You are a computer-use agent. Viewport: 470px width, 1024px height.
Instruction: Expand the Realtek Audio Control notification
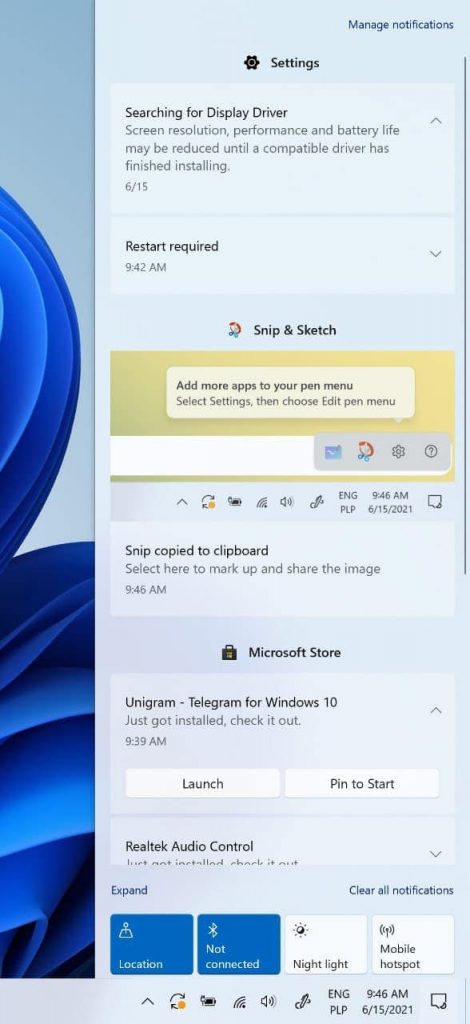click(436, 854)
